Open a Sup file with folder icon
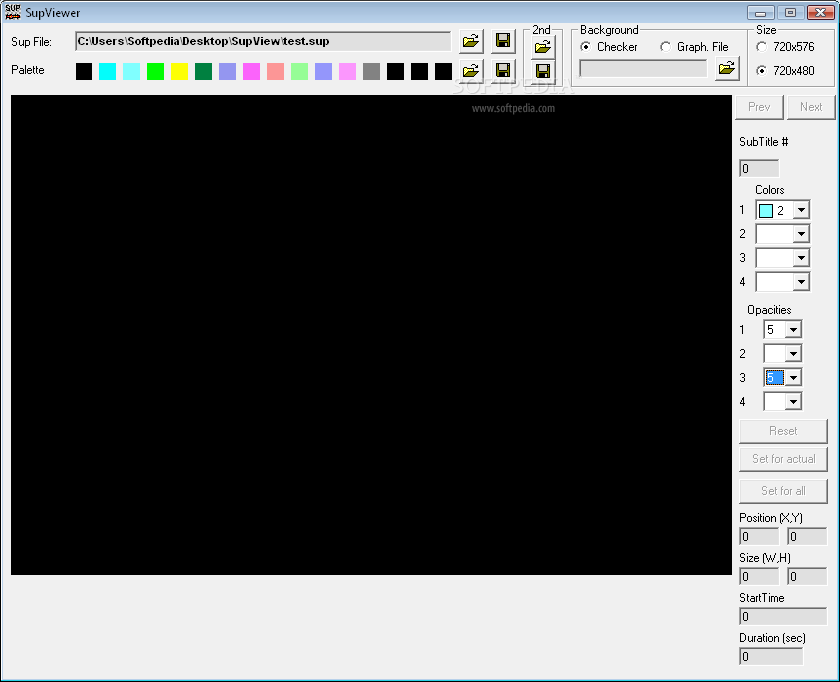The height and width of the screenshot is (682, 840). coord(471,41)
